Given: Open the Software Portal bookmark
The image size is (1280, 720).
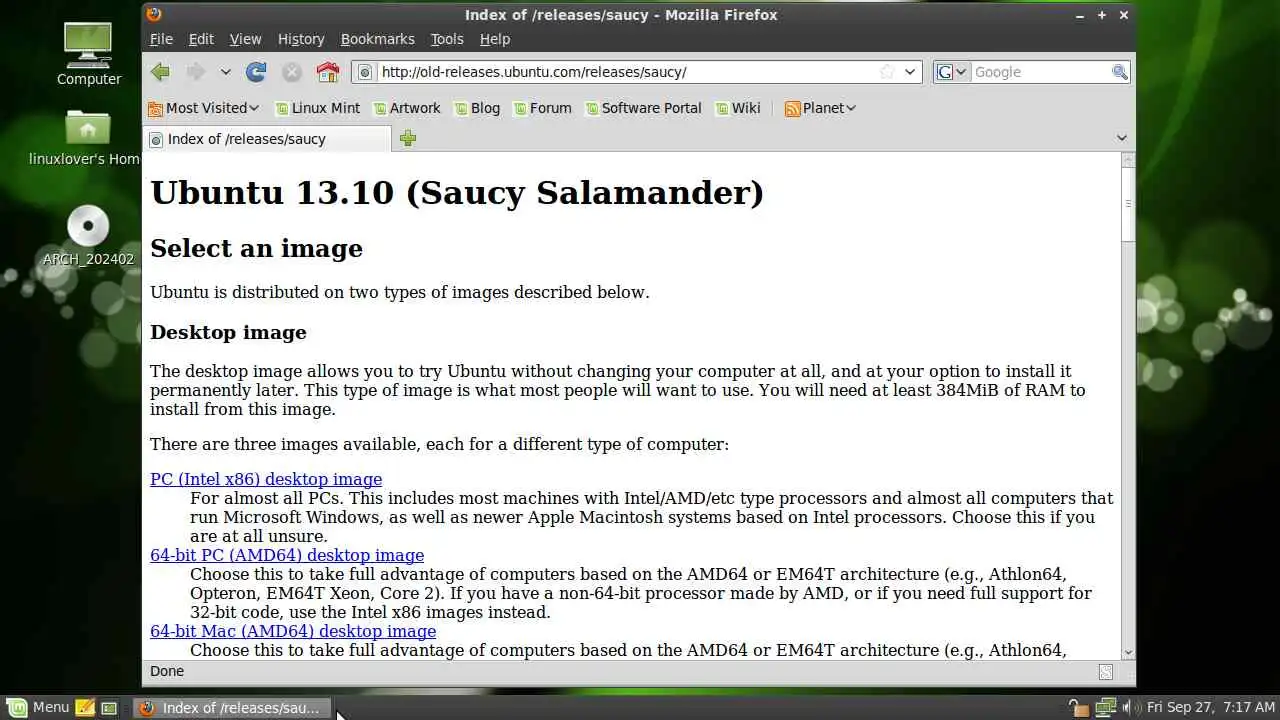Looking at the screenshot, I should [x=643, y=108].
